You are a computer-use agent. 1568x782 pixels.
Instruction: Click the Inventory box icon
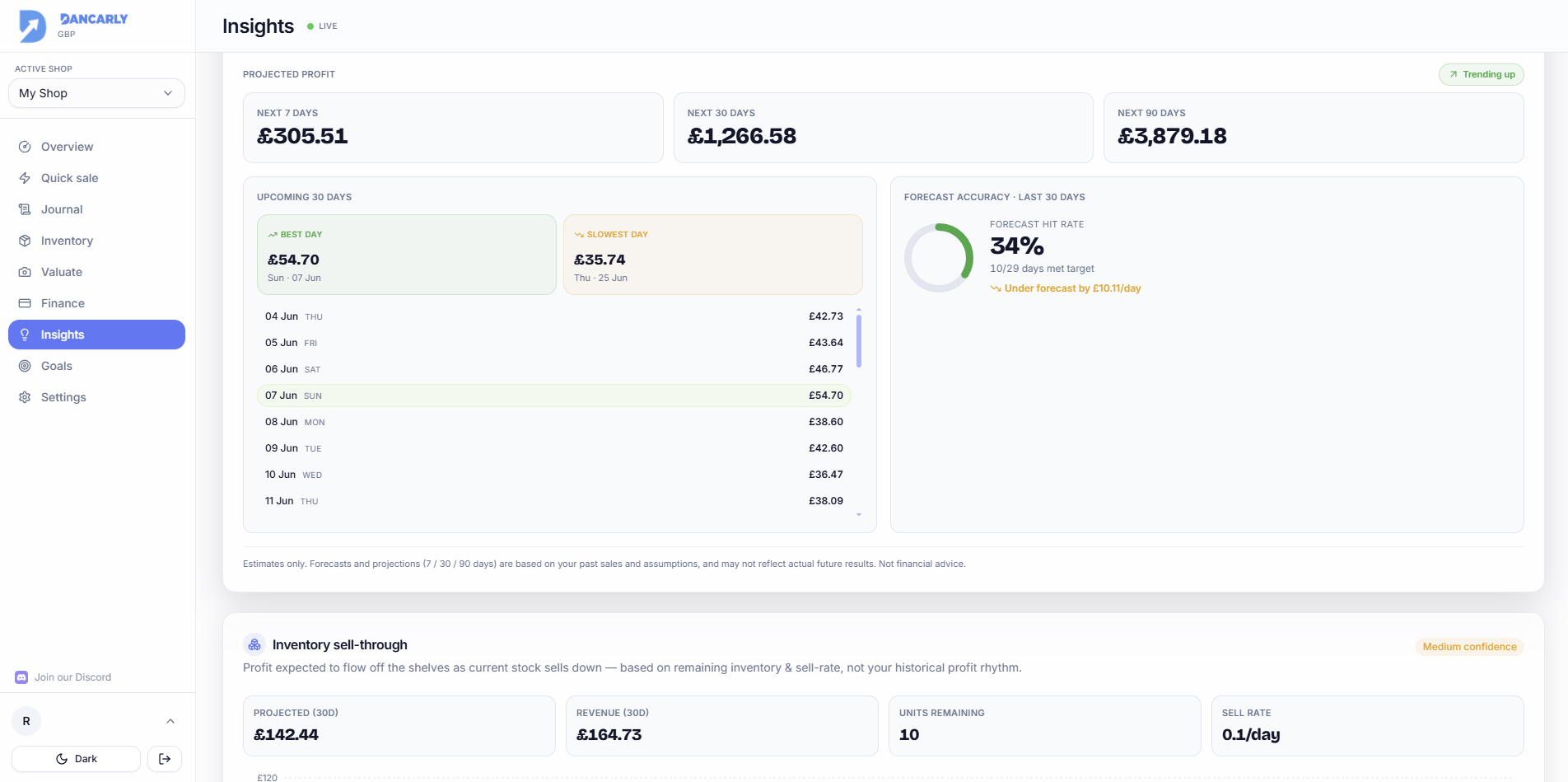(x=25, y=241)
